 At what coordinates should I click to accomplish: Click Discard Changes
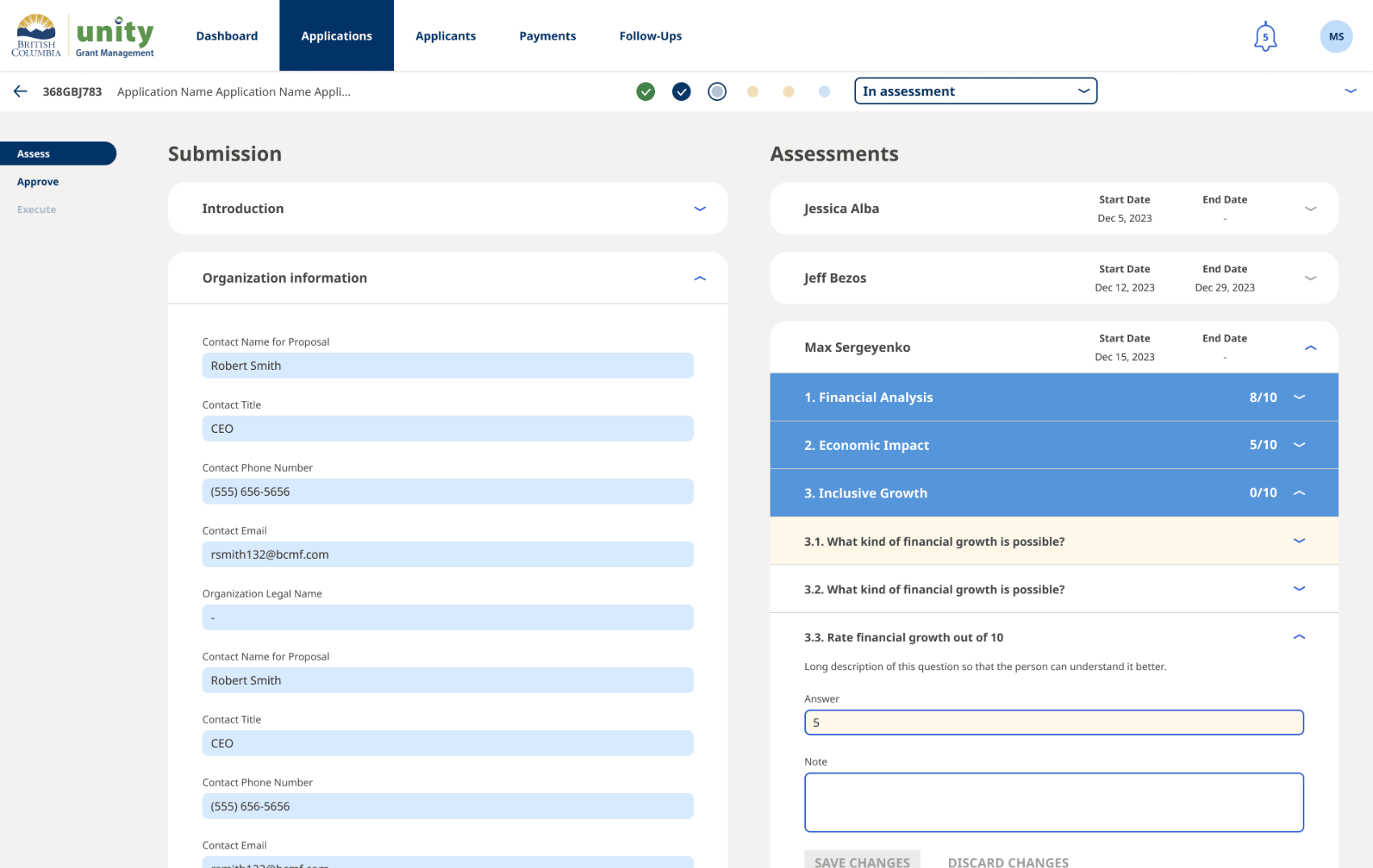tap(1008, 862)
